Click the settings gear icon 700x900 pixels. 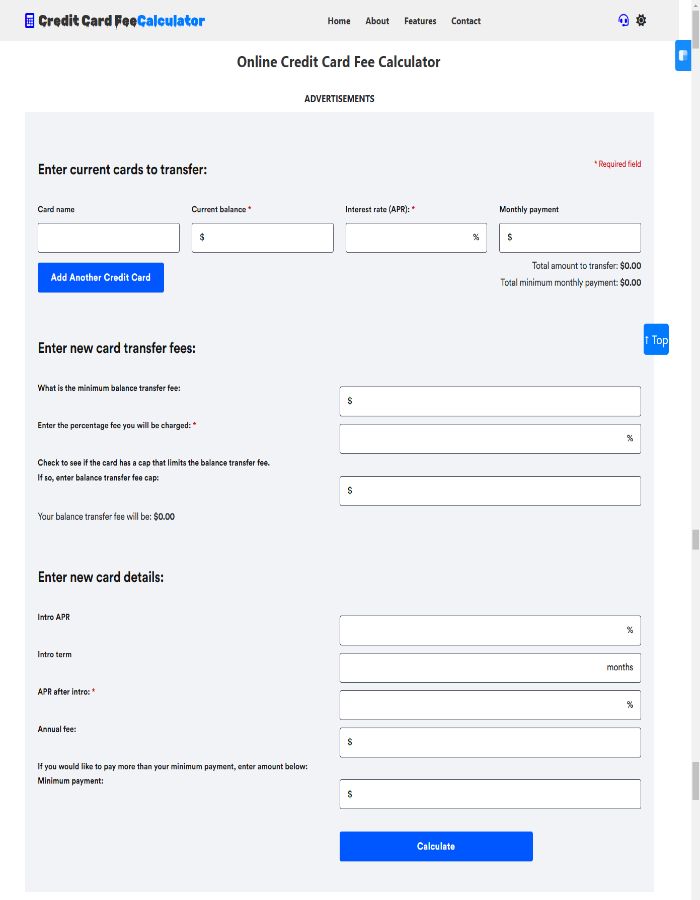pos(641,21)
